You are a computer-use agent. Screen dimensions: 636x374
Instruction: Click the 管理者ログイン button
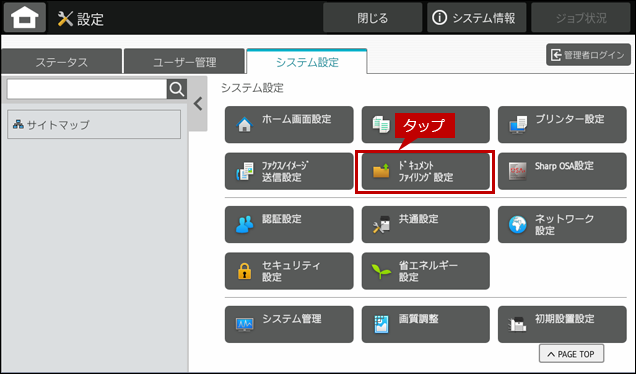[588, 55]
